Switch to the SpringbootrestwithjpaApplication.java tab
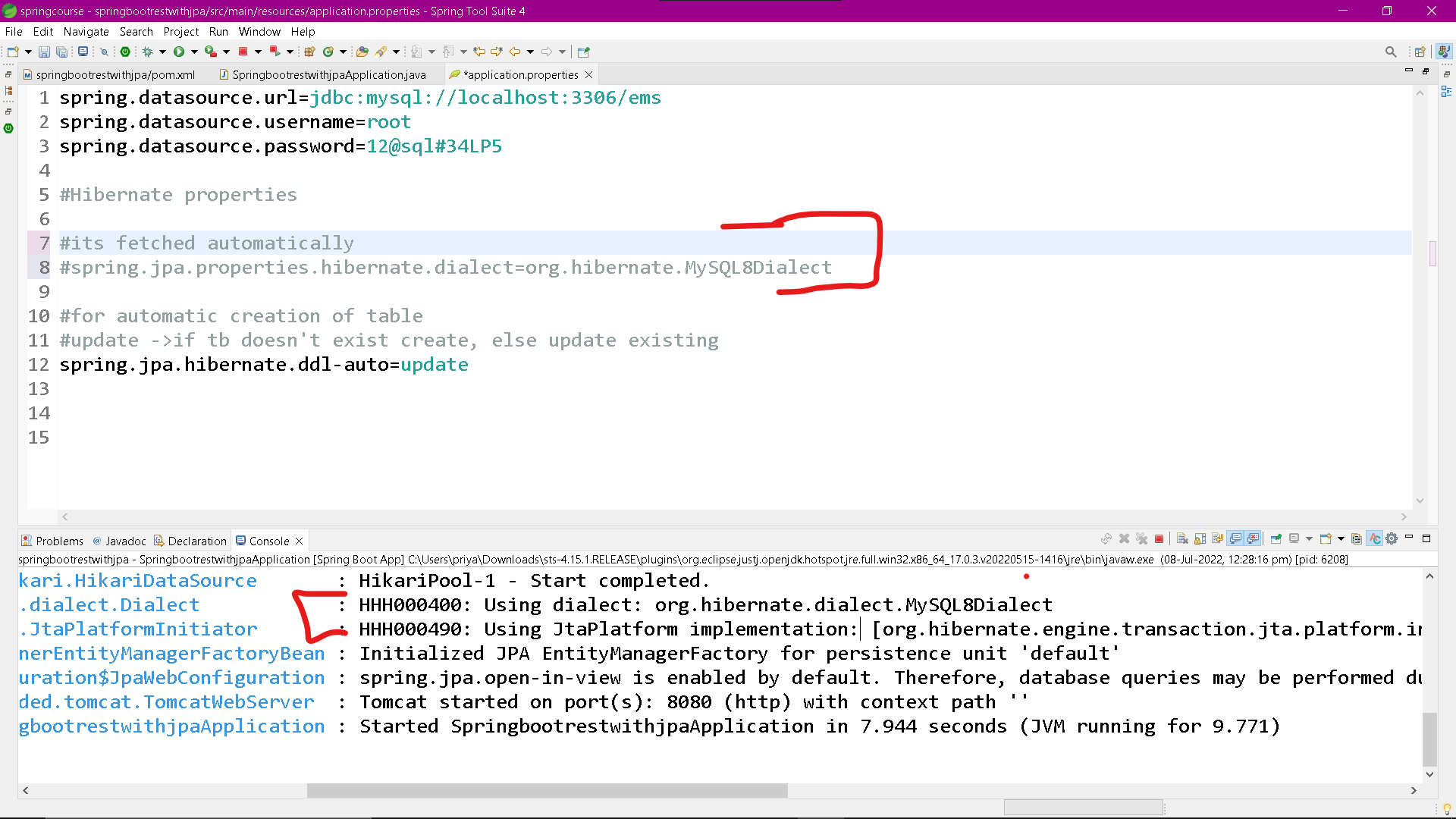 pos(328,74)
